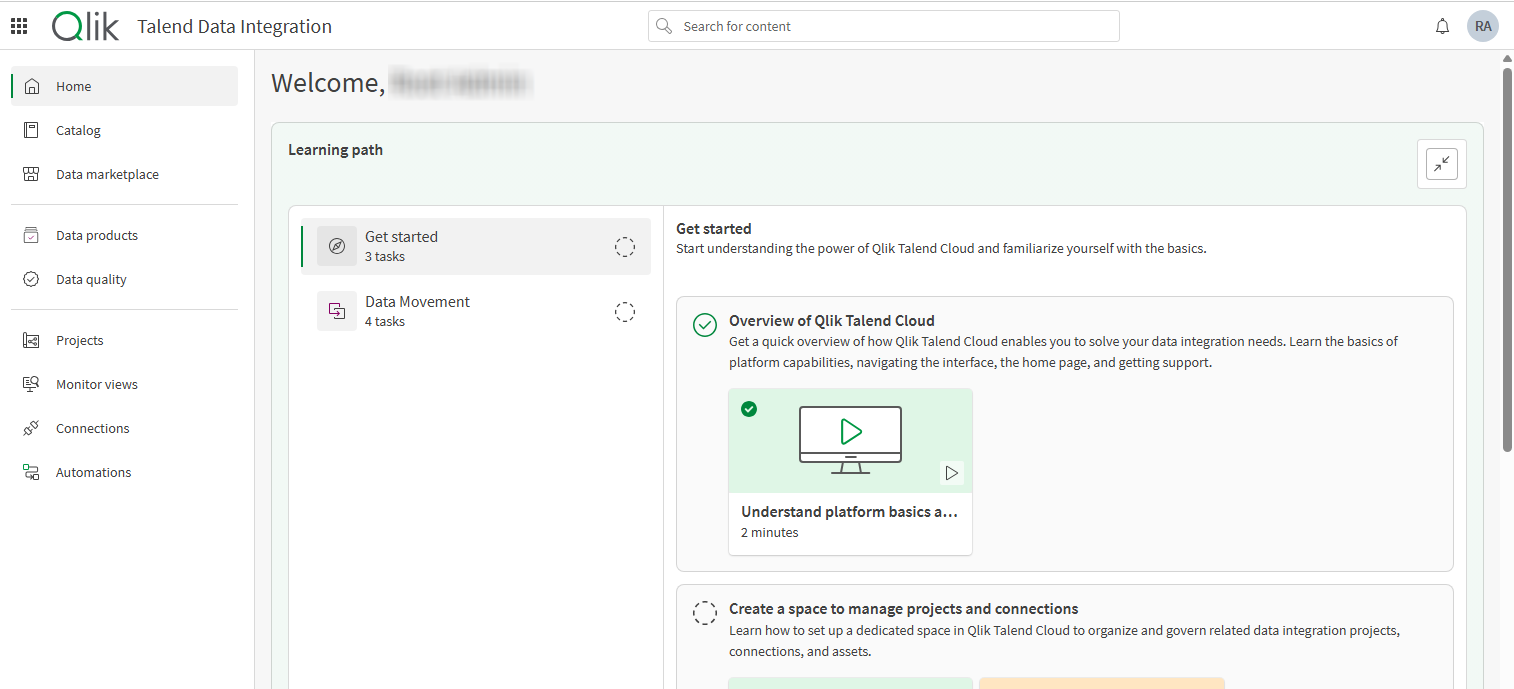Open Connections from the sidebar icon

click(x=31, y=428)
